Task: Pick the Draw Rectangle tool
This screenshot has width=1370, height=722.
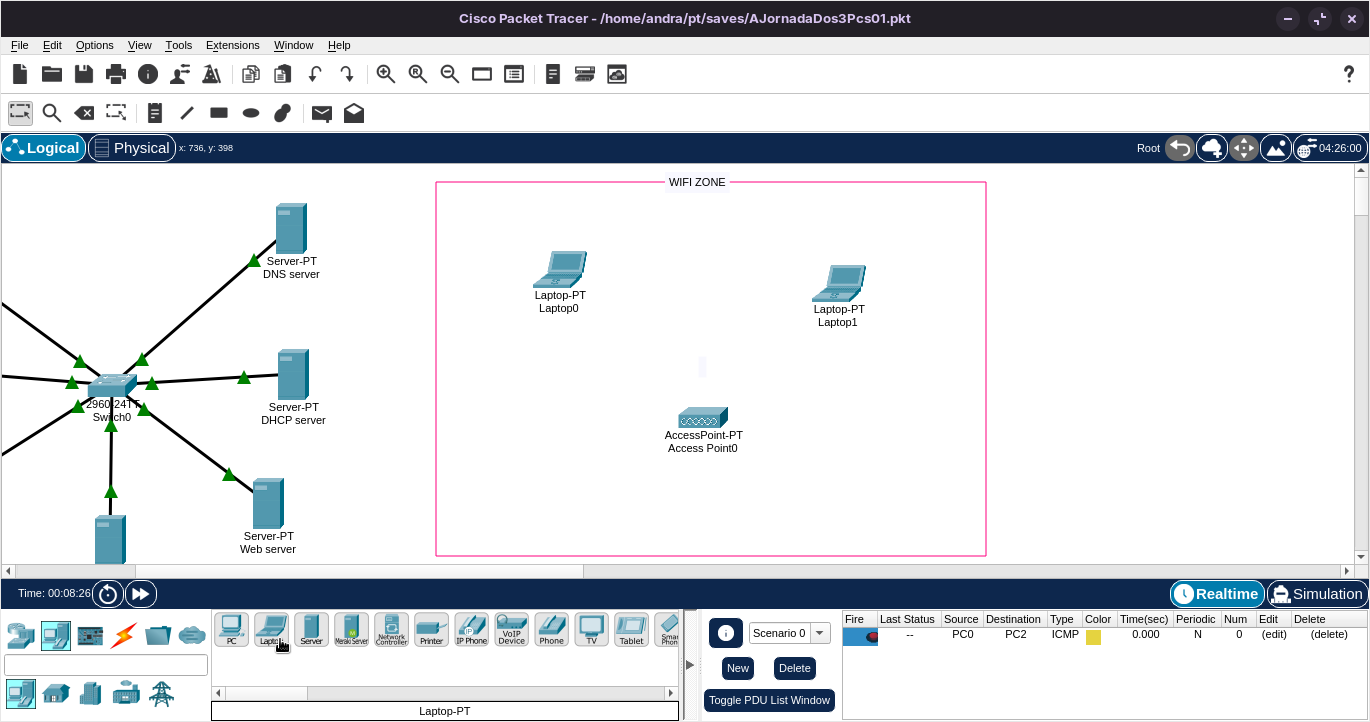Action: coord(219,113)
